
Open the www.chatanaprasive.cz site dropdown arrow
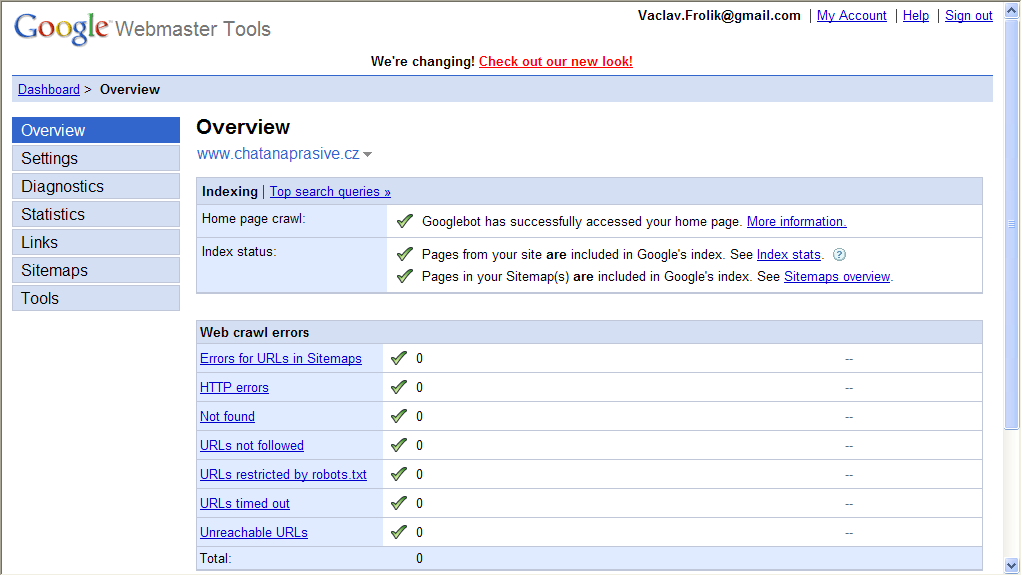click(368, 154)
